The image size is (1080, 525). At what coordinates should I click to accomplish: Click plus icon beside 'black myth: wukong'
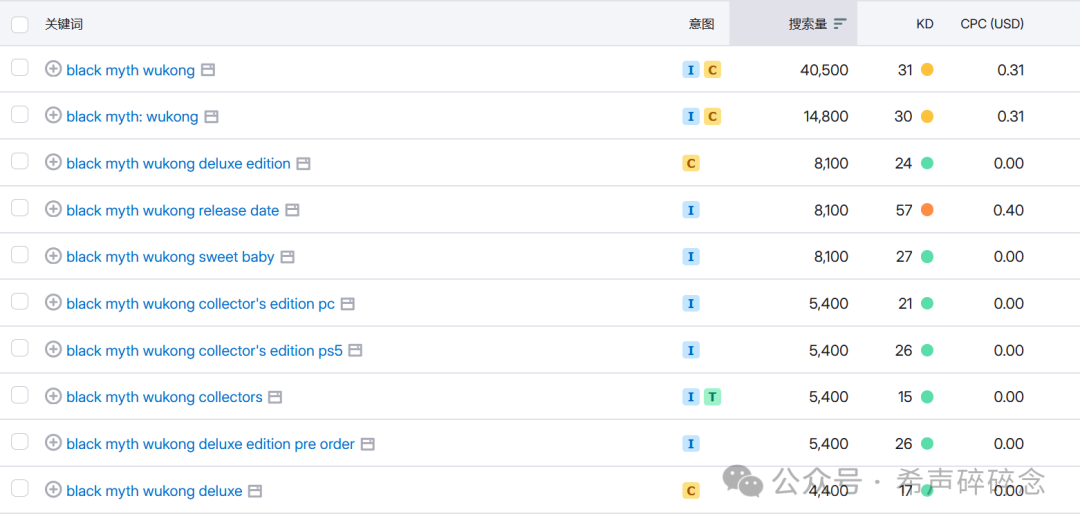tap(53, 115)
